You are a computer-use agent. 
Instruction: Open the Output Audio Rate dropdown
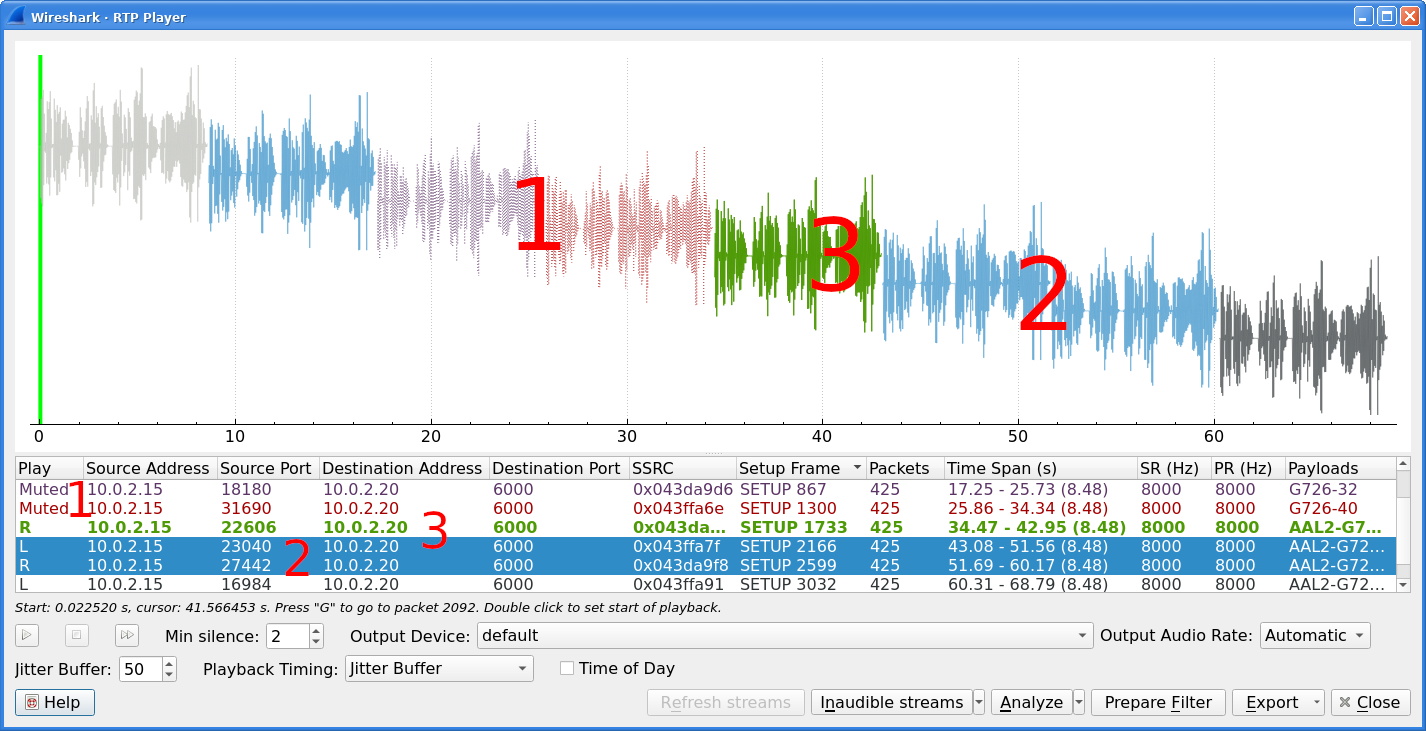(1314, 635)
